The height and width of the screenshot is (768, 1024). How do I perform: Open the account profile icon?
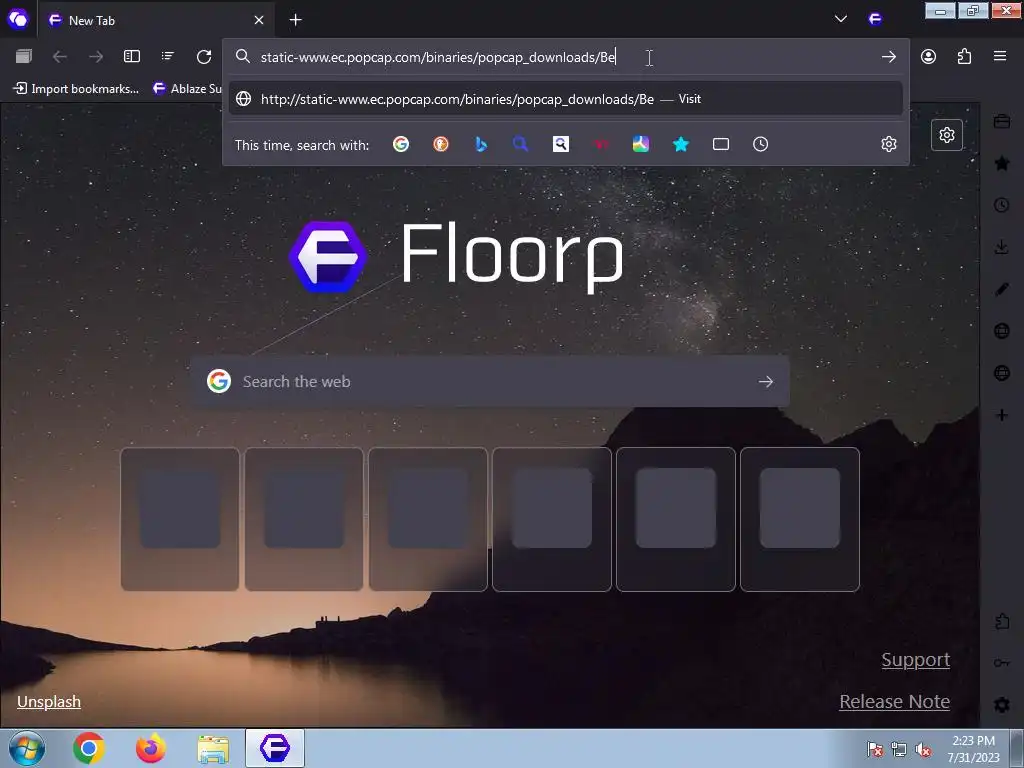928,57
